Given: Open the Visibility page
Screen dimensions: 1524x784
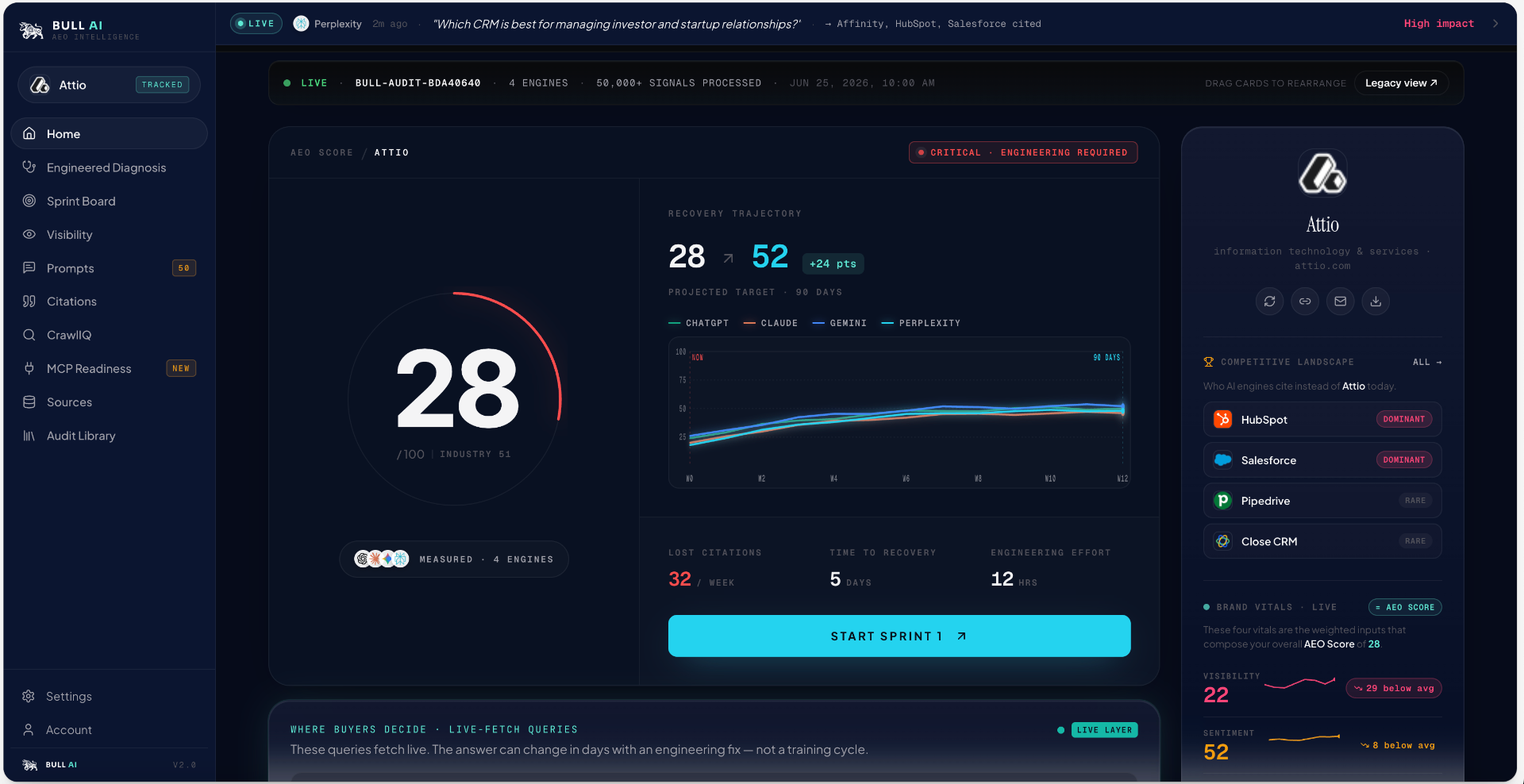Looking at the screenshot, I should [109, 234].
